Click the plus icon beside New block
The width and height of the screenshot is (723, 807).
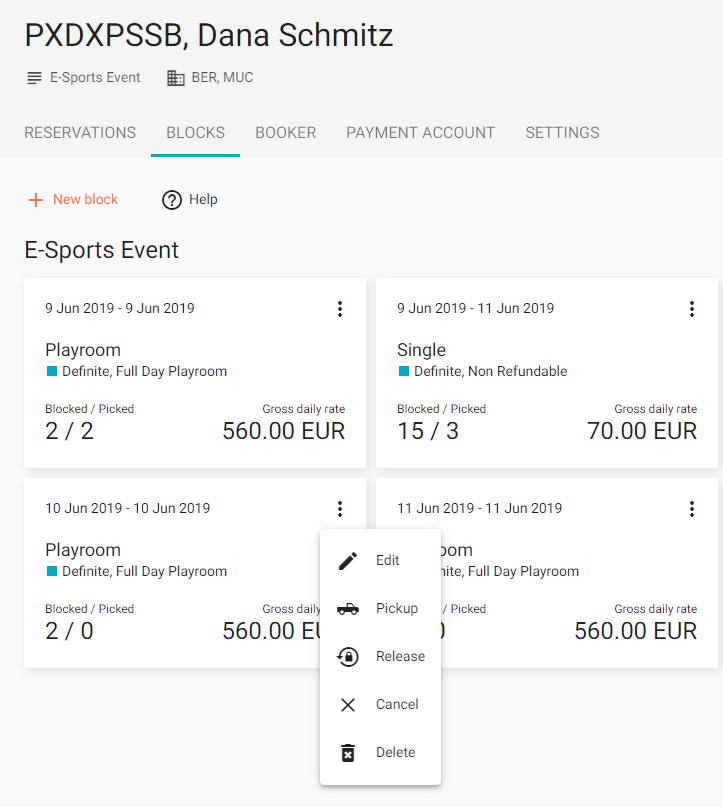click(36, 200)
